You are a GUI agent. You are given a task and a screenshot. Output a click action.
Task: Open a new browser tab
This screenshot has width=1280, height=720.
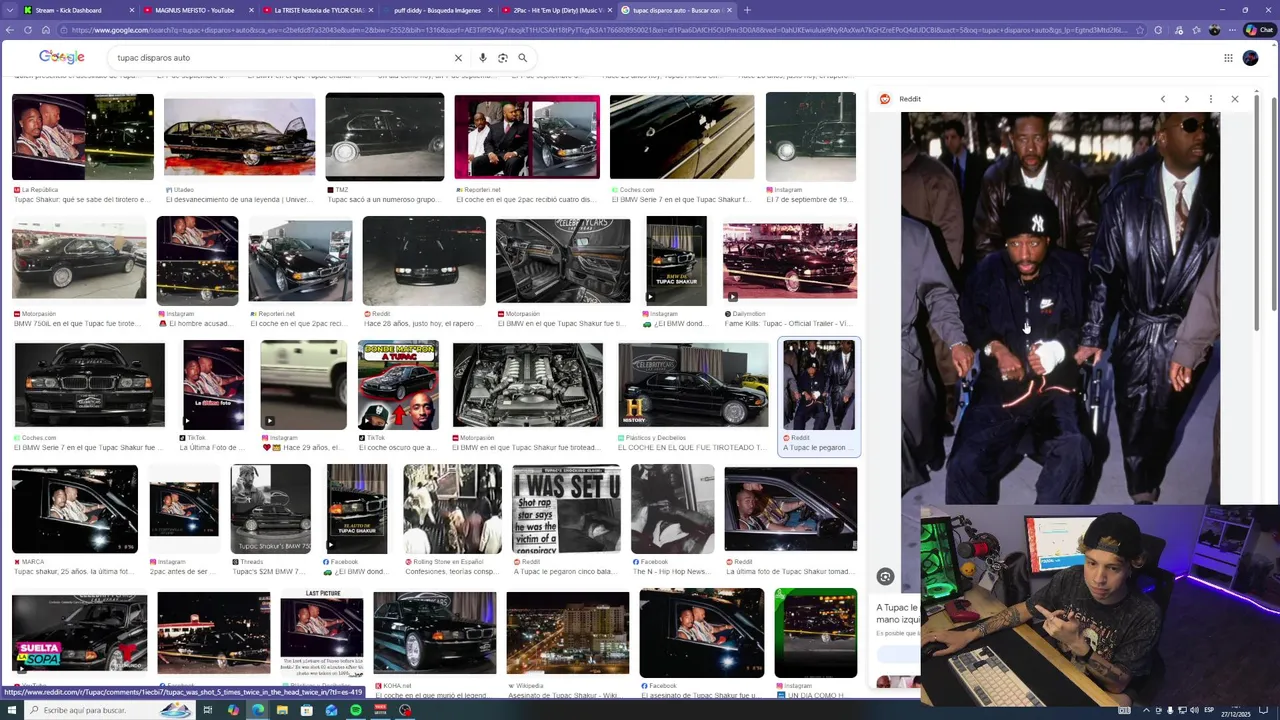point(747,10)
